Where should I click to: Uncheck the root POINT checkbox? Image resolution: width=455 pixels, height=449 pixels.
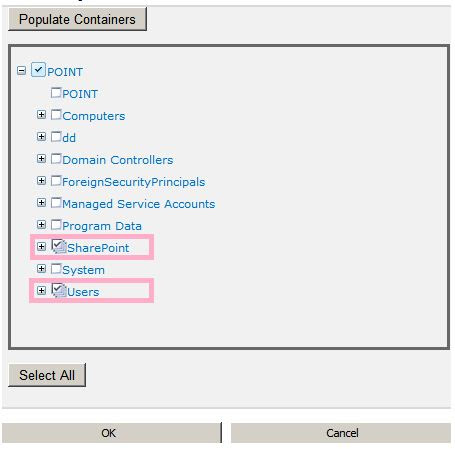pyautogui.click(x=38, y=70)
